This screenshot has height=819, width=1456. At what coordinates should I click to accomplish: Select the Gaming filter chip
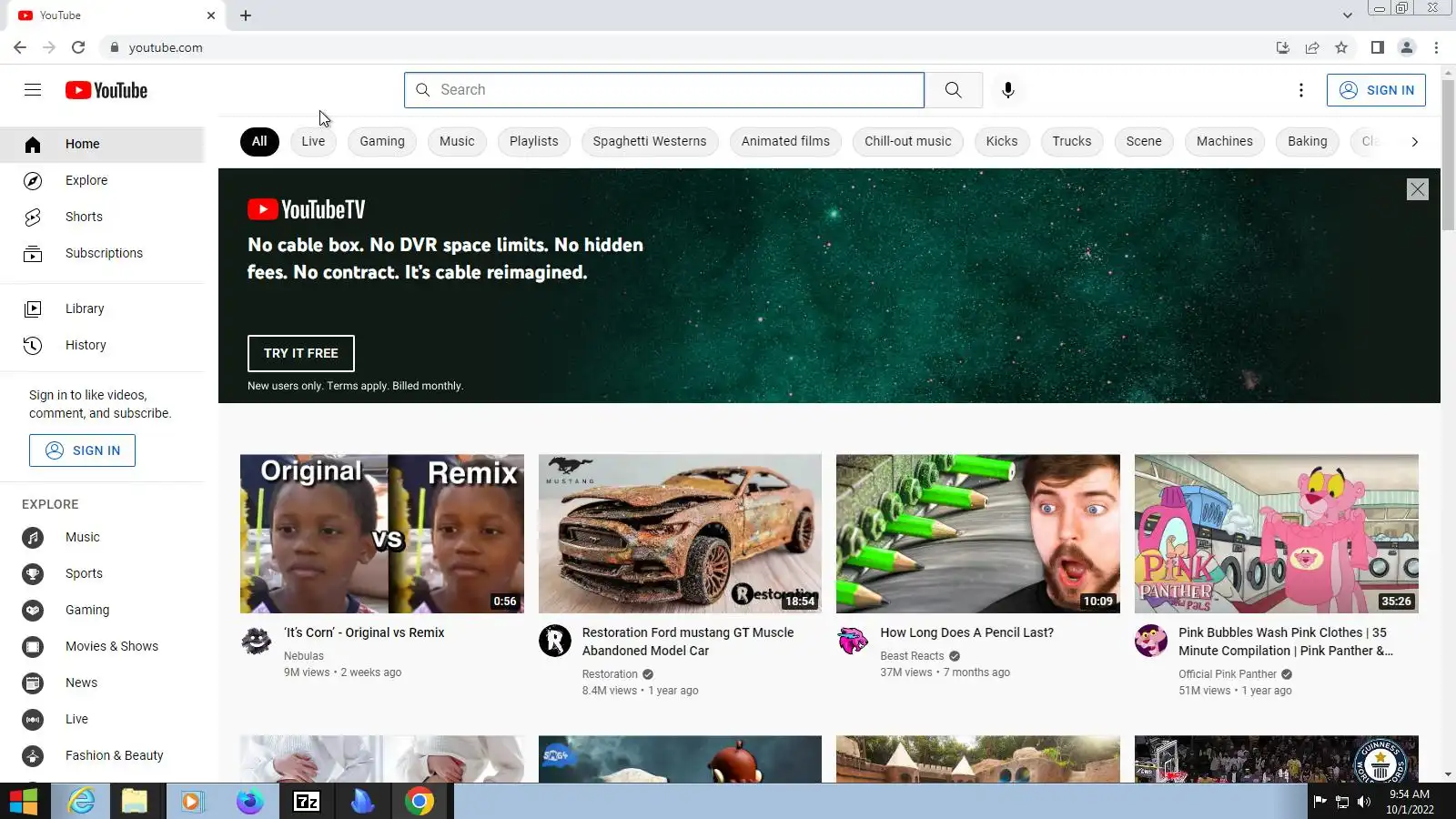point(382,141)
